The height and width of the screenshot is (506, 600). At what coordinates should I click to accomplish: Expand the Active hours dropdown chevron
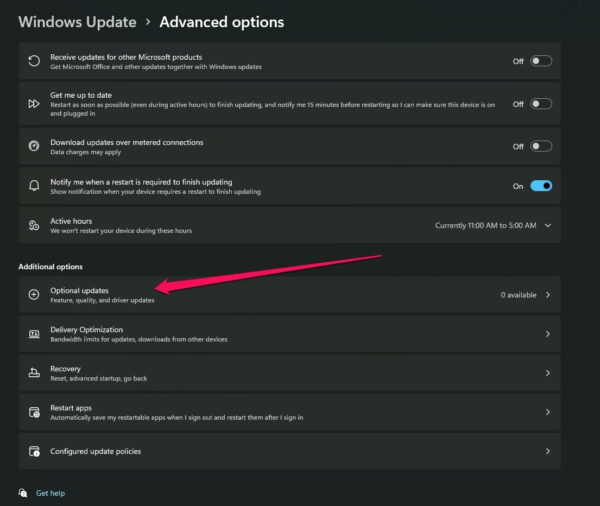pos(548,225)
